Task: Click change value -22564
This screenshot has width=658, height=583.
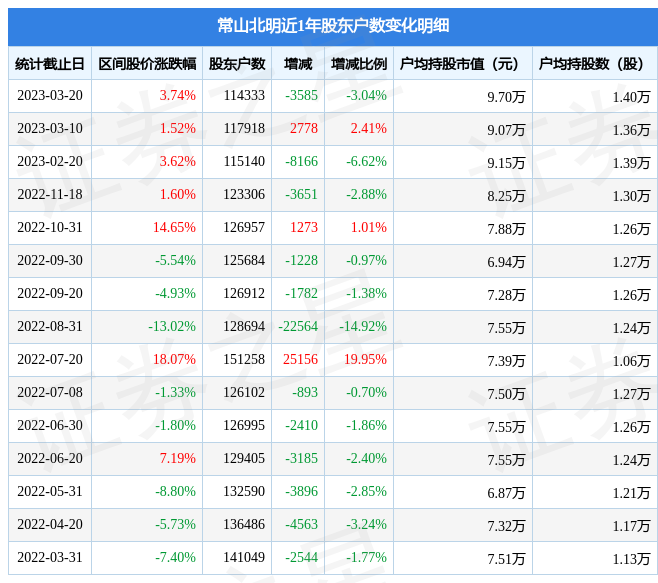Action: point(298,327)
